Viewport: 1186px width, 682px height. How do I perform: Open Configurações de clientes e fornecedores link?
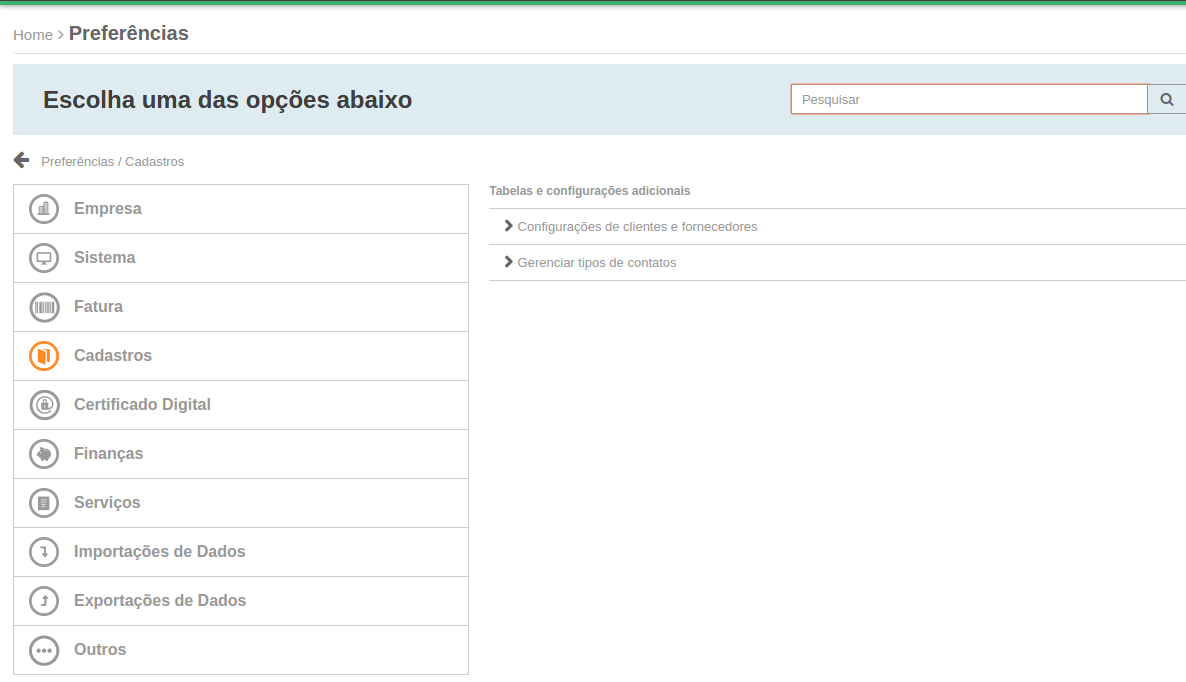pyautogui.click(x=637, y=227)
